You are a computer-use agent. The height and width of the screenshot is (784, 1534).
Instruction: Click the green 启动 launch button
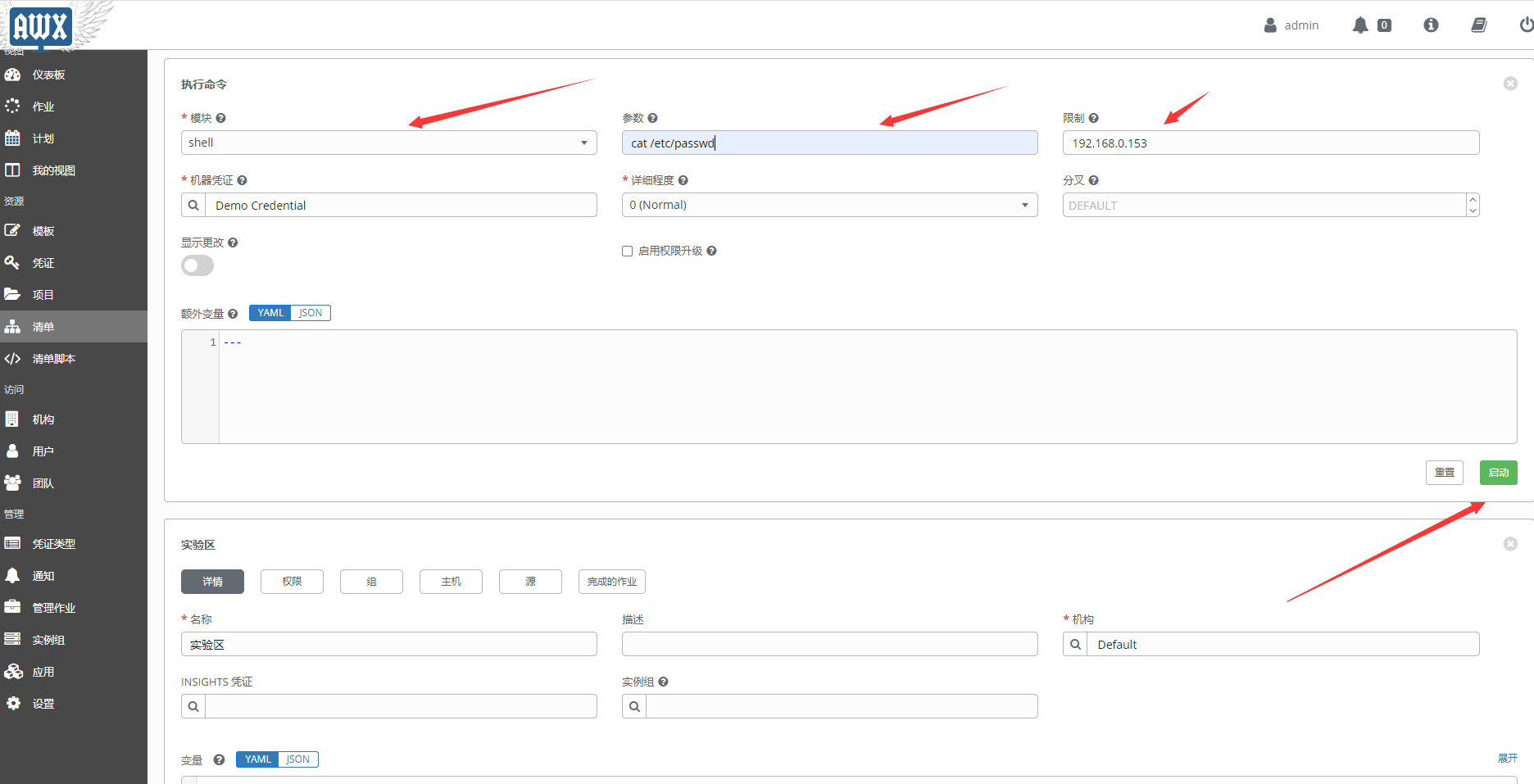[x=1499, y=473]
